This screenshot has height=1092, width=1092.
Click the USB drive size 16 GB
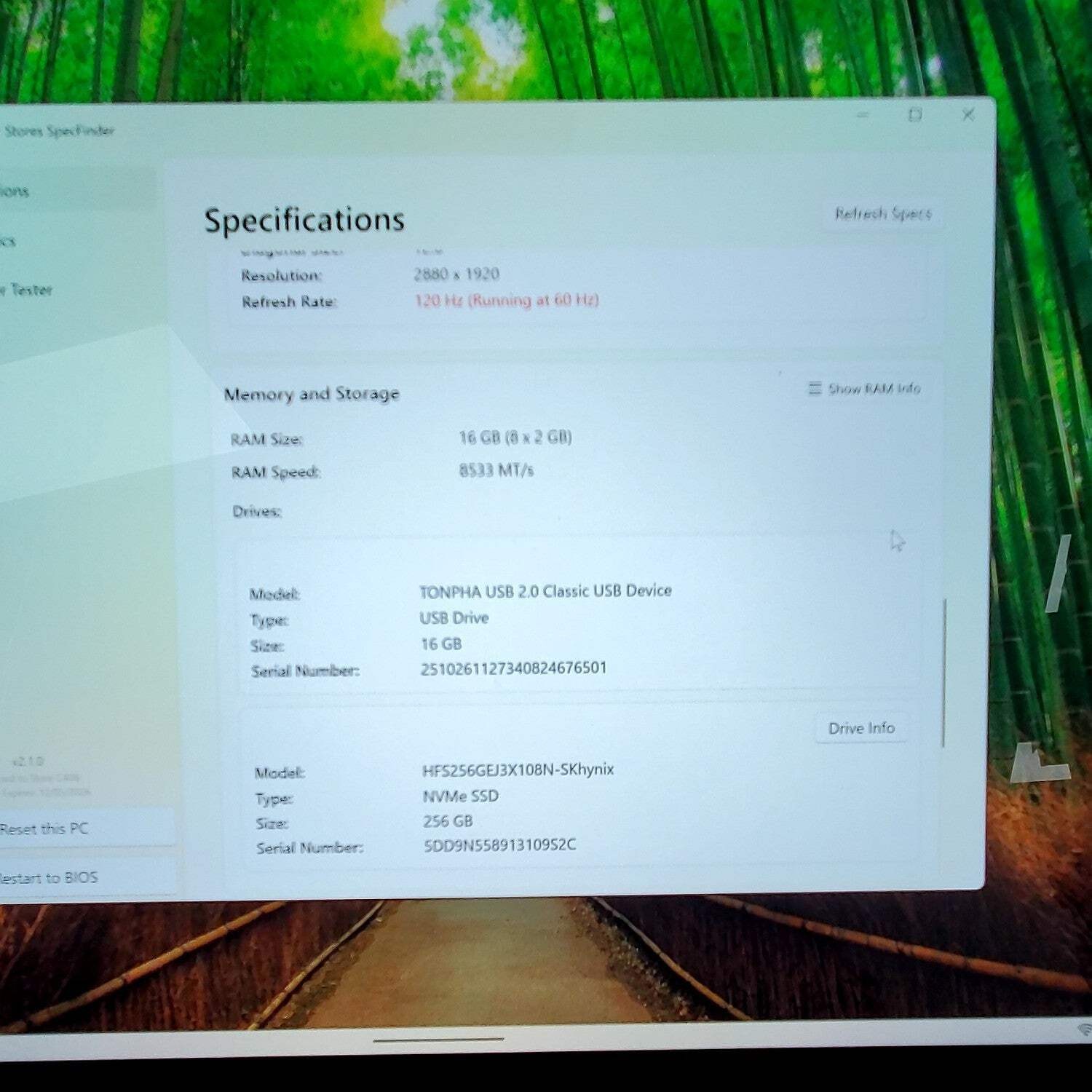point(441,644)
